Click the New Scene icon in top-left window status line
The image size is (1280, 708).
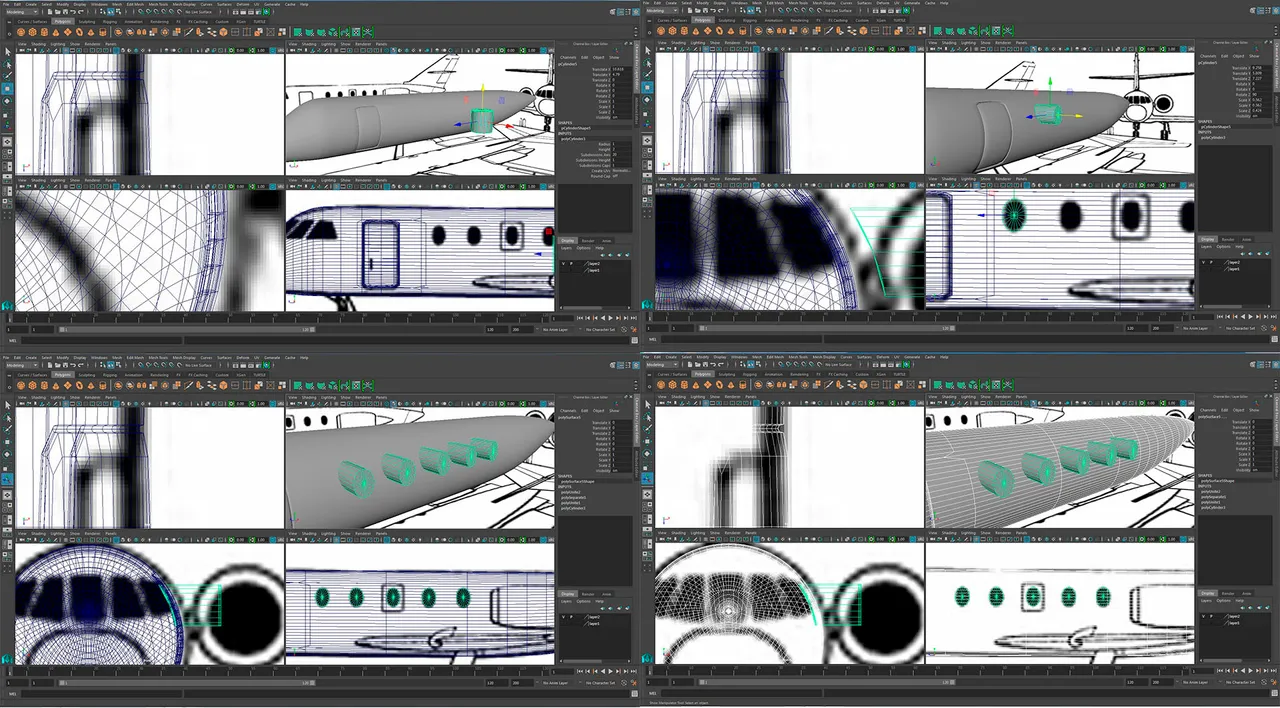tap(50, 12)
